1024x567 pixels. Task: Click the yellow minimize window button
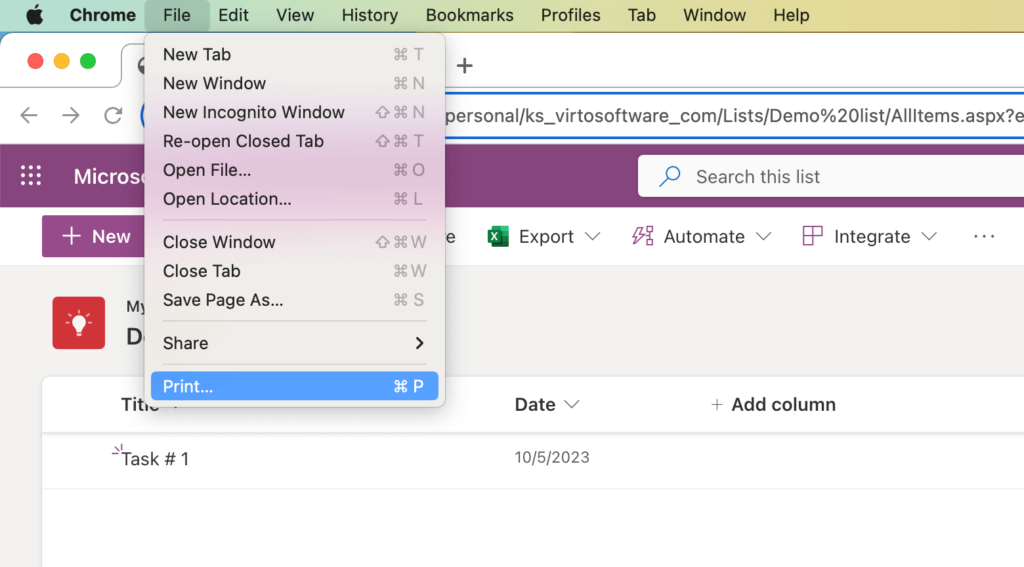[61, 61]
